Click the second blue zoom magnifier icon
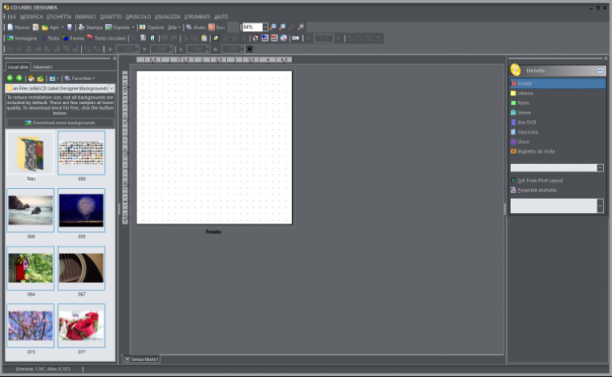The height and width of the screenshot is (377, 612). click(282, 27)
